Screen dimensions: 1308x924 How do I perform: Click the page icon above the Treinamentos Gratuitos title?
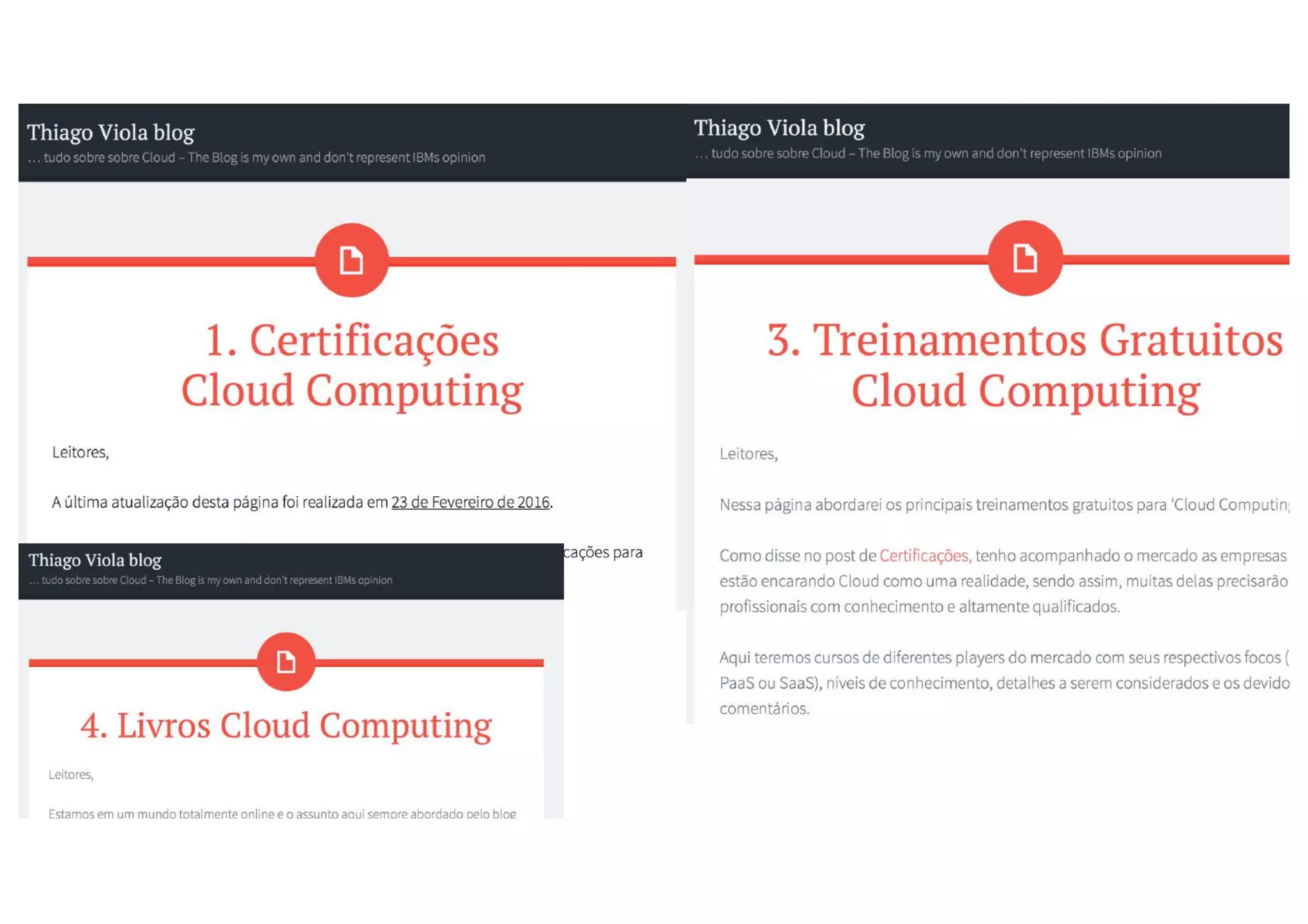(1024, 258)
